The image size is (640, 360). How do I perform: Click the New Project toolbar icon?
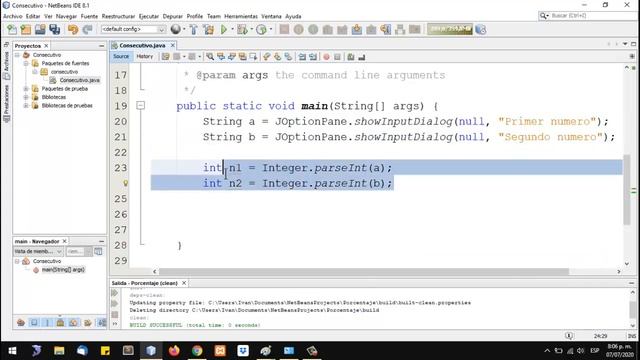(x=26, y=29)
